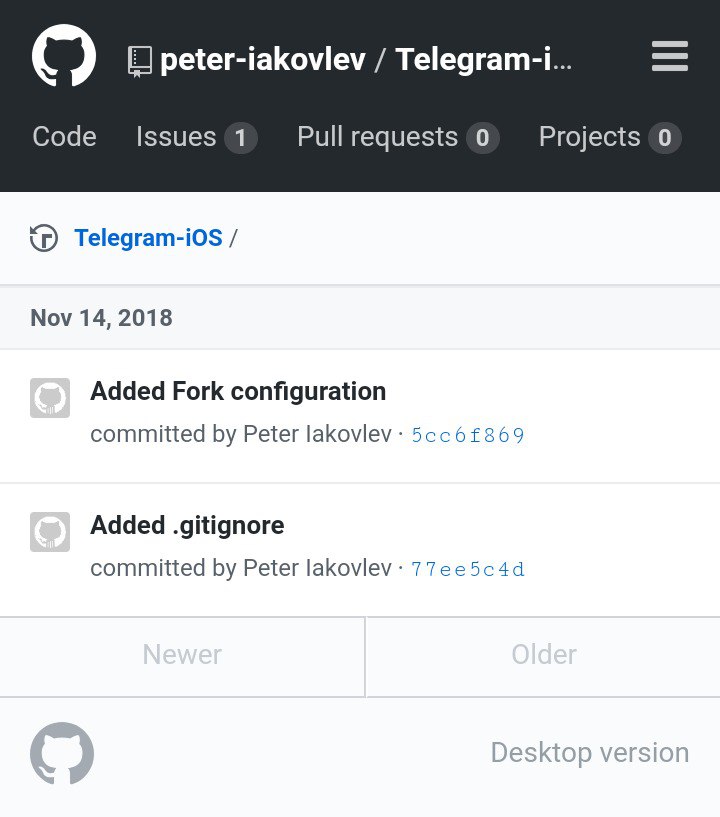
Task: Click the gray GitHub logo in footer
Action: point(62,753)
